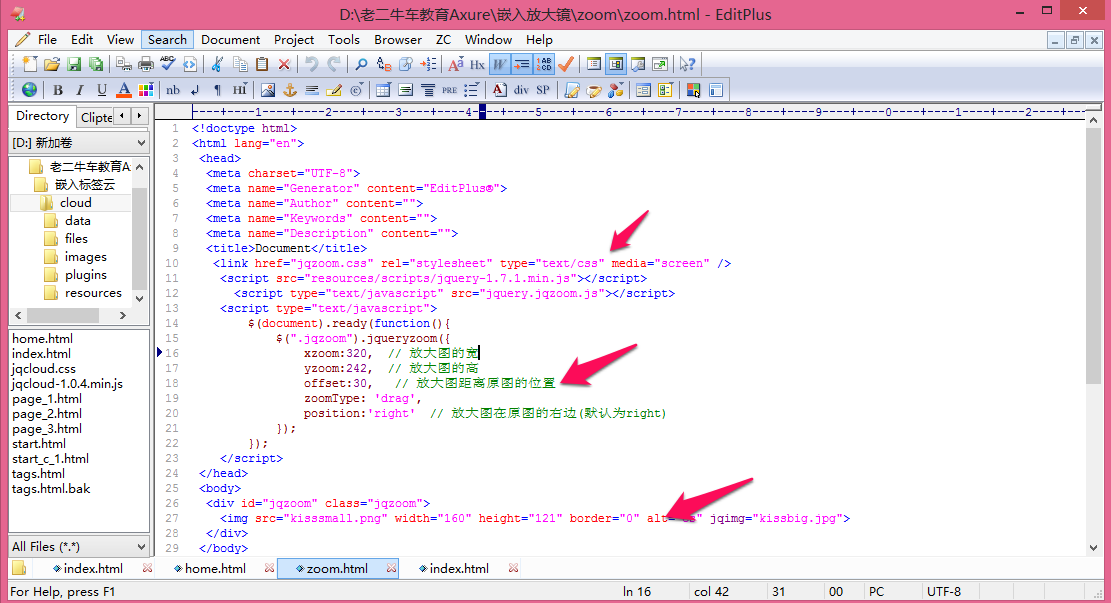Image resolution: width=1111 pixels, height=603 pixels.
Task: Click the context help cursor icon
Action: [x=687, y=64]
